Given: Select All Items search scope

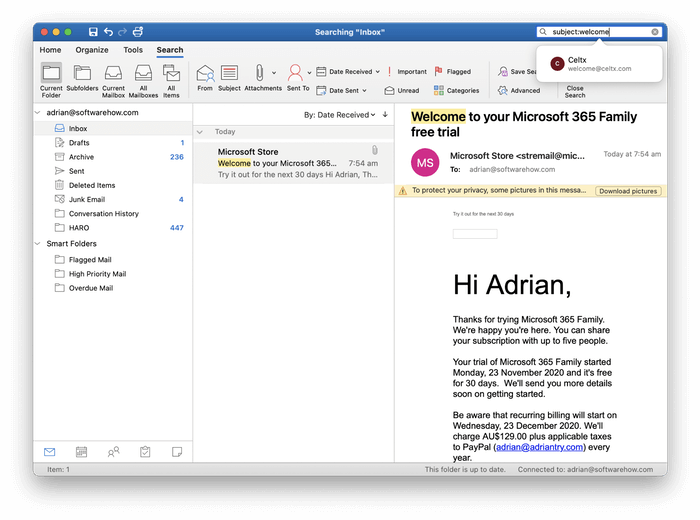Looking at the screenshot, I should [171, 80].
